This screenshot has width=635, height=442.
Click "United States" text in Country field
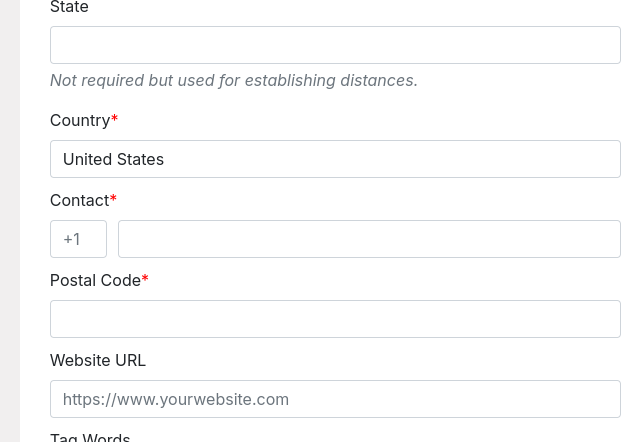pyautogui.click(x=113, y=159)
